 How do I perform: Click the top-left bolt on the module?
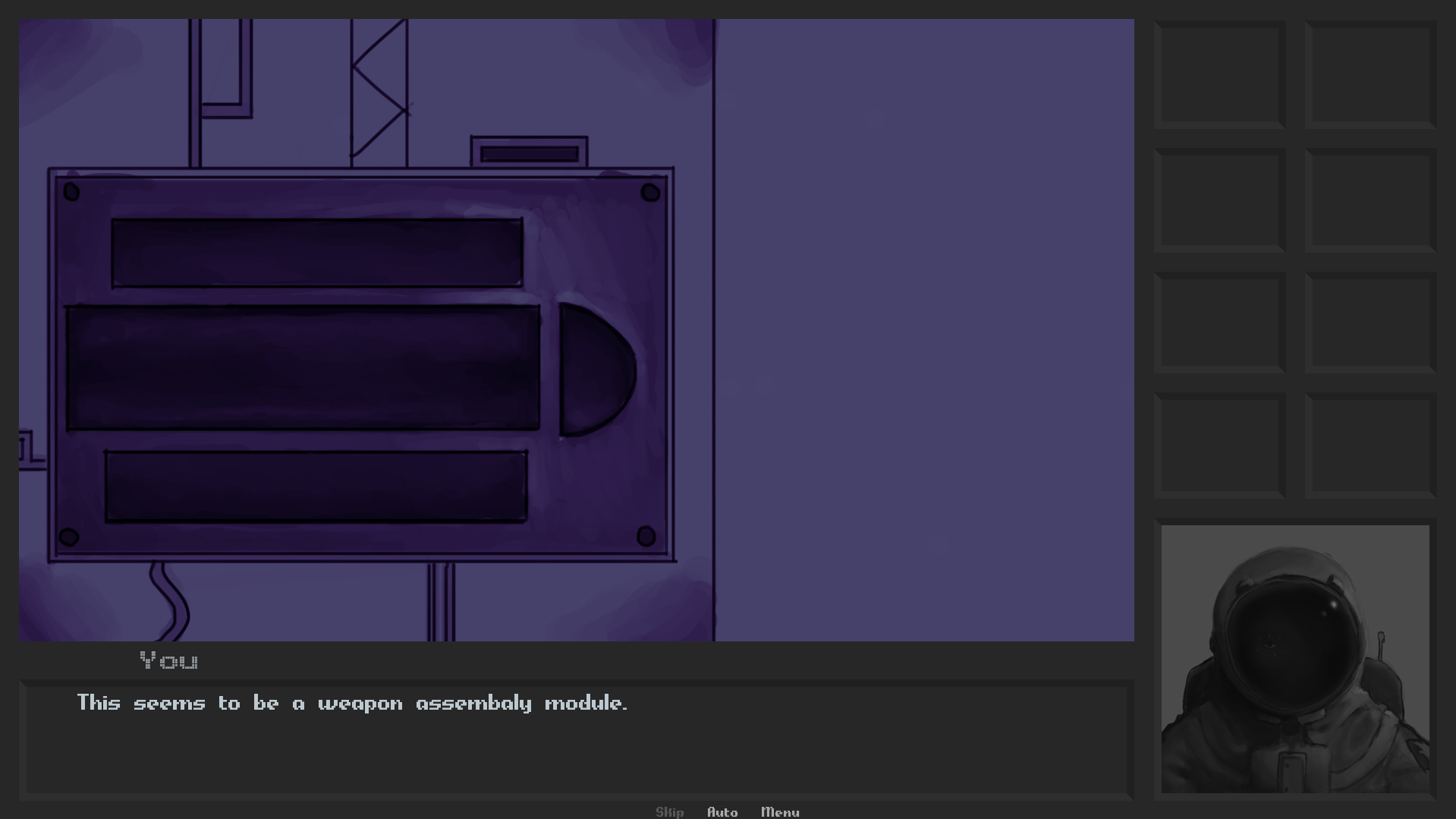pos(71,191)
